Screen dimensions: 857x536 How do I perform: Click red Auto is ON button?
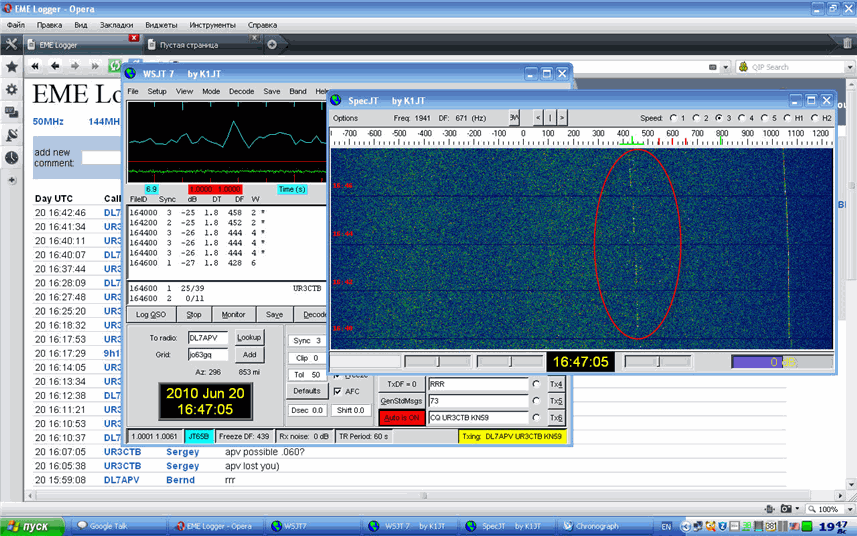tap(402, 417)
